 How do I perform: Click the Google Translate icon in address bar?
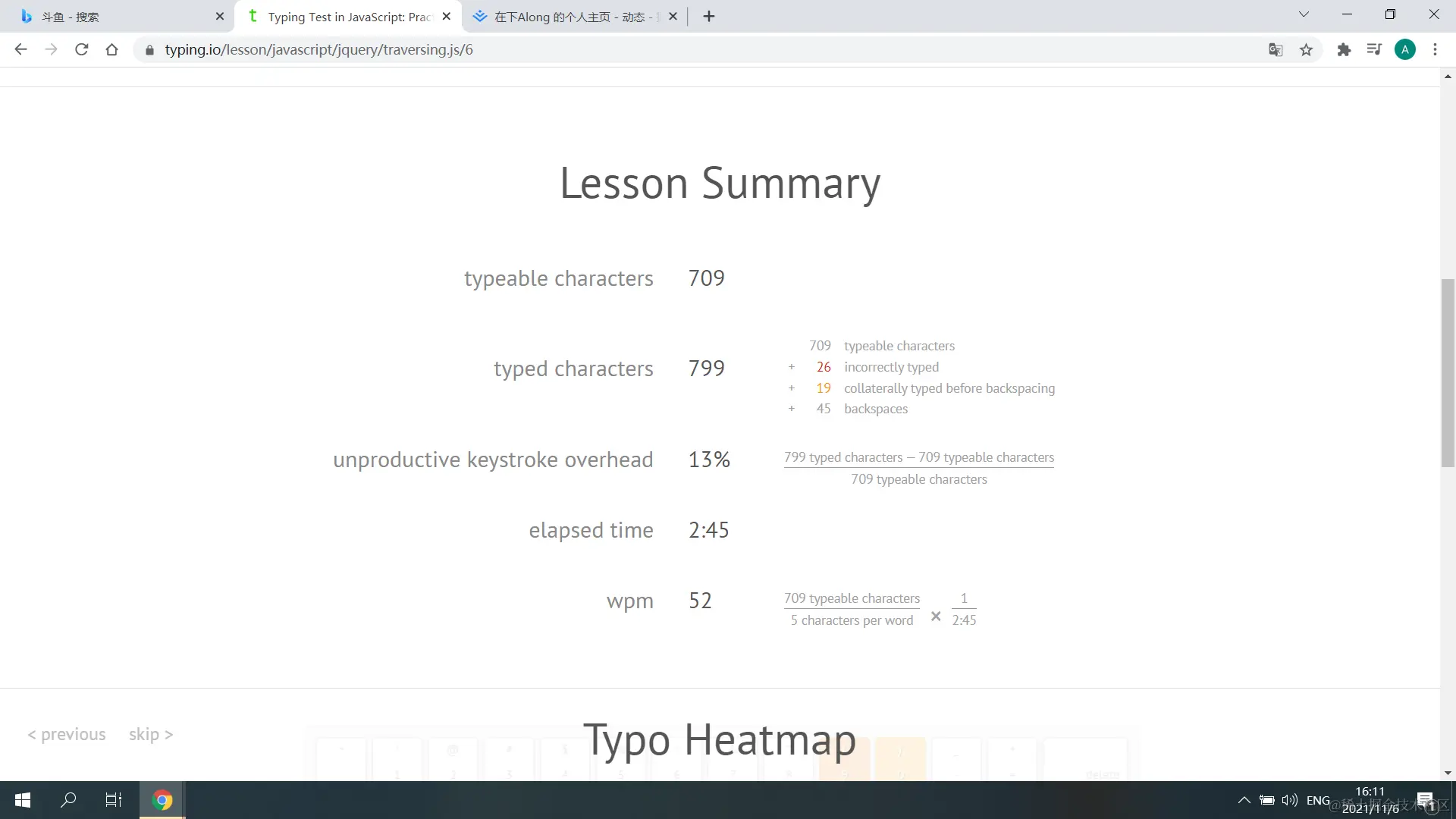point(1276,50)
